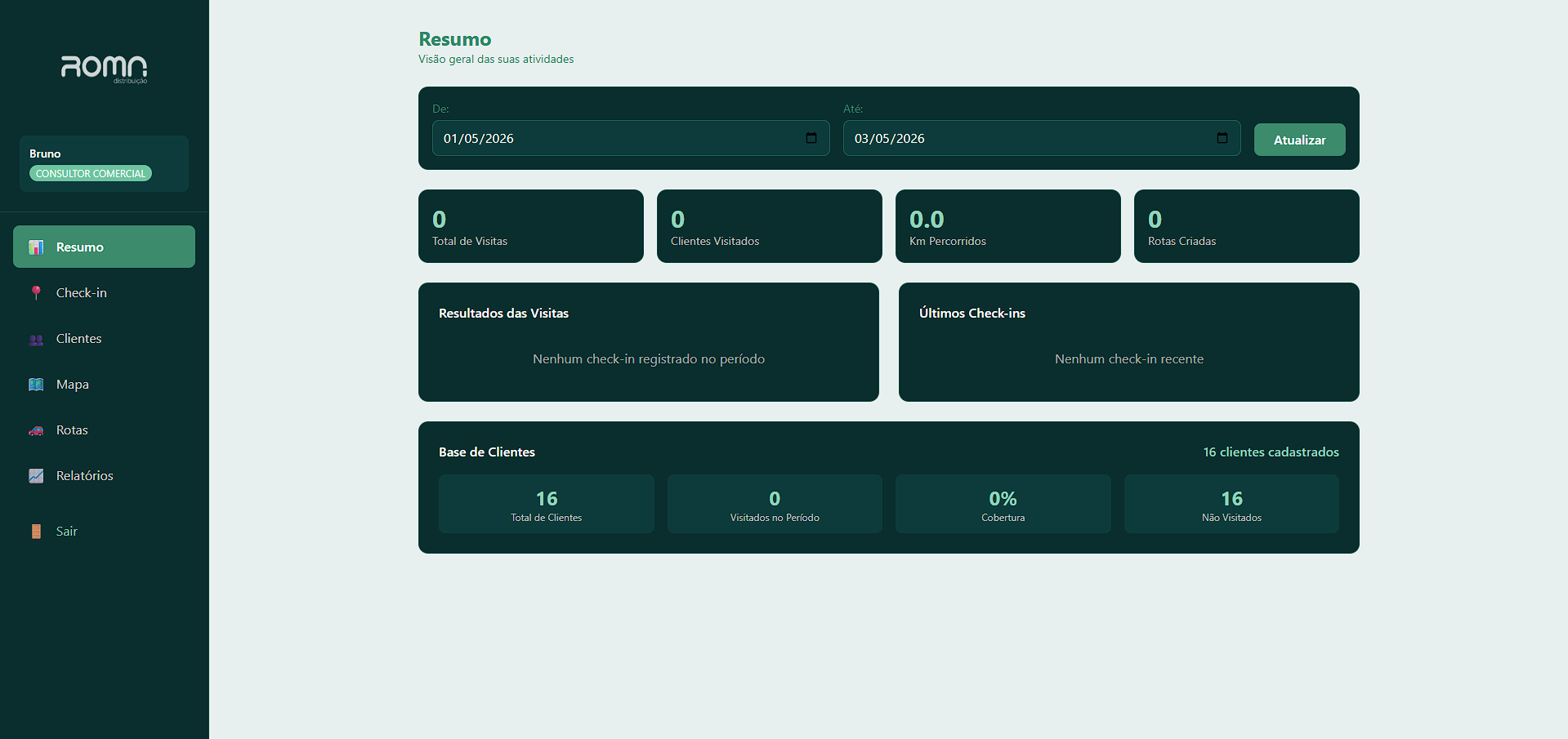
Task: Click the Check-in pin icon
Action: [36, 293]
